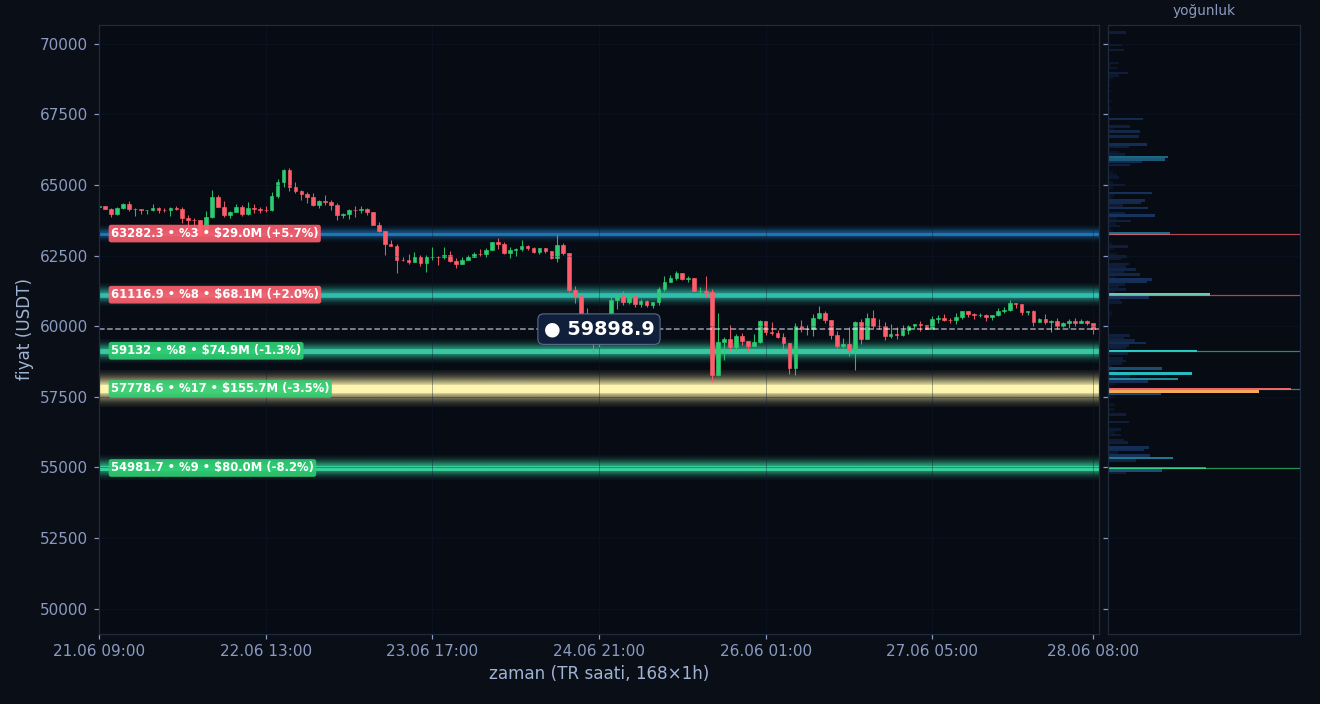The width and height of the screenshot is (1320, 704).
Task: Click the fiyat (USDT) axis label
Action: [24, 329]
